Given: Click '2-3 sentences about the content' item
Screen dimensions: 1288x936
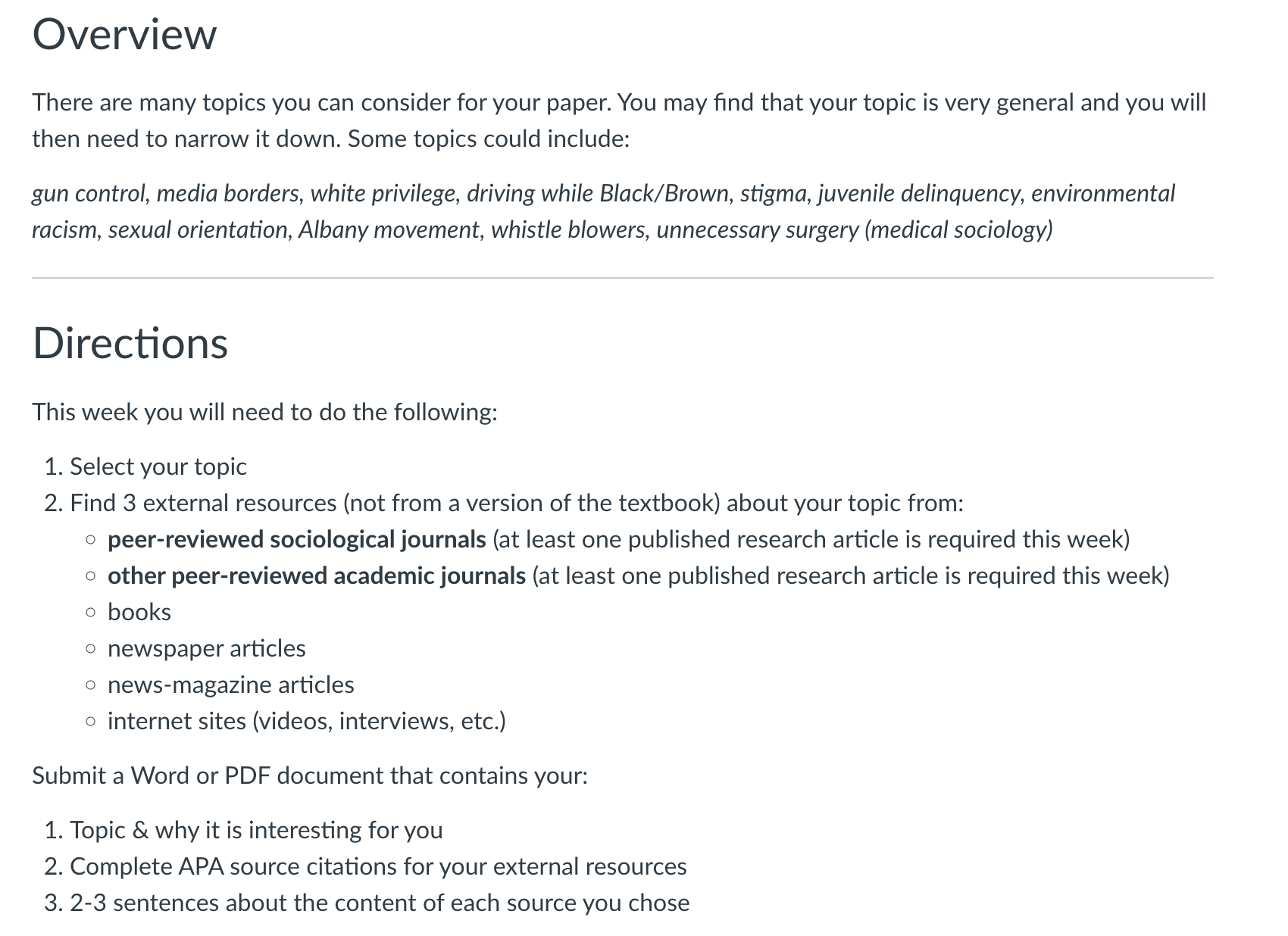Looking at the screenshot, I should (380, 903).
